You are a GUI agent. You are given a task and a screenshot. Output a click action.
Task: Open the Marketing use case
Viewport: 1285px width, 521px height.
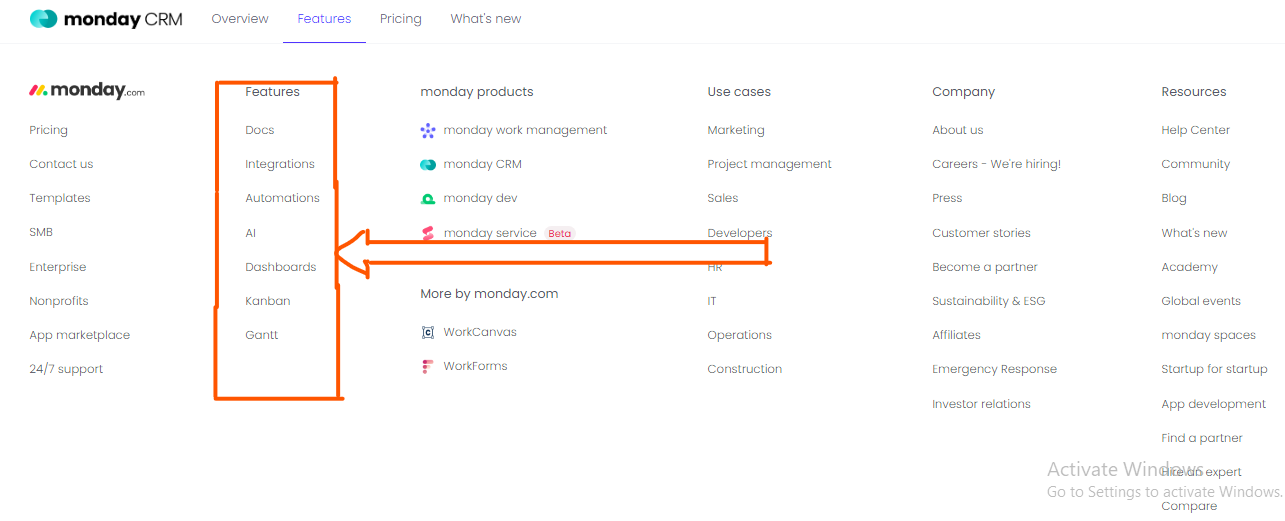(x=736, y=130)
